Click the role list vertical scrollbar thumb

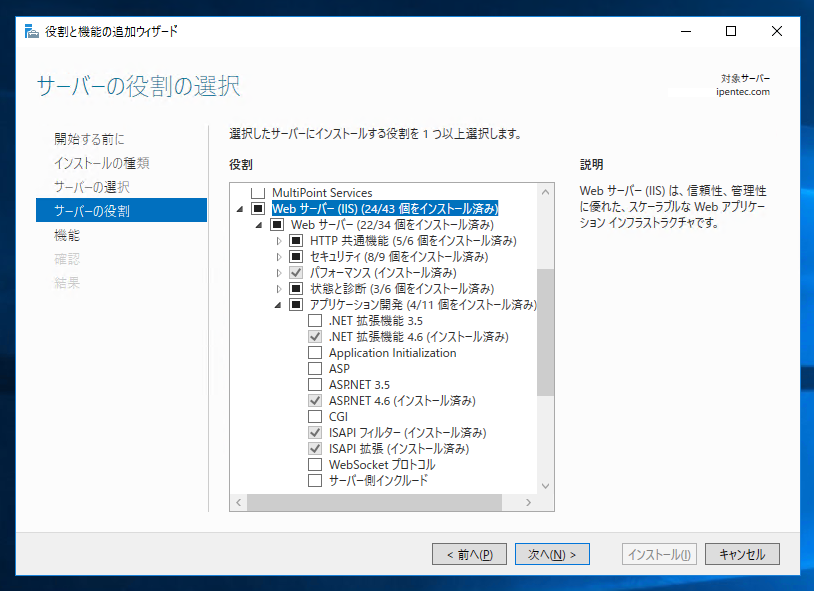click(x=545, y=332)
